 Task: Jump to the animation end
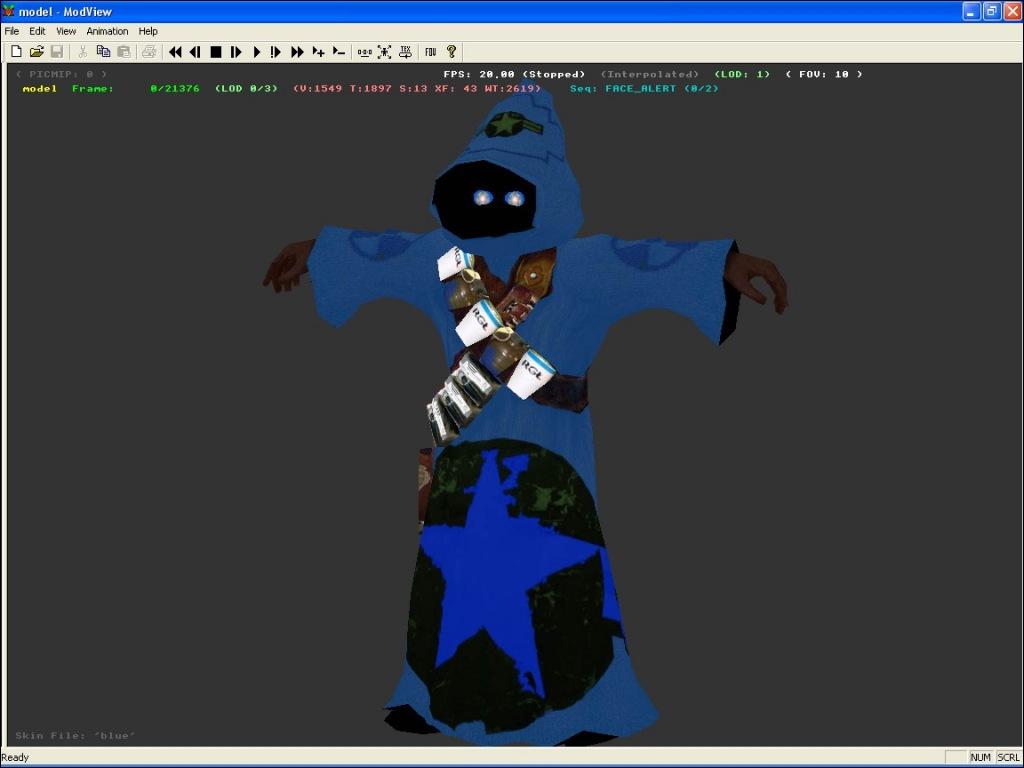[297, 52]
